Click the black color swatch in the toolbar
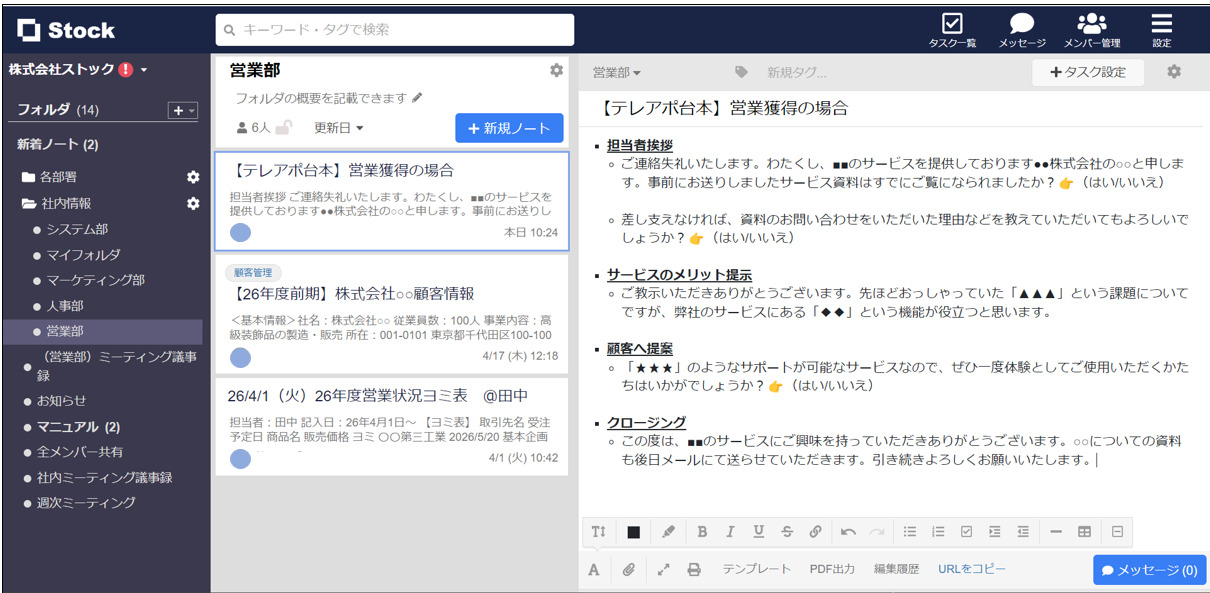This screenshot has height=593, width=1210. click(x=634, y=532)
